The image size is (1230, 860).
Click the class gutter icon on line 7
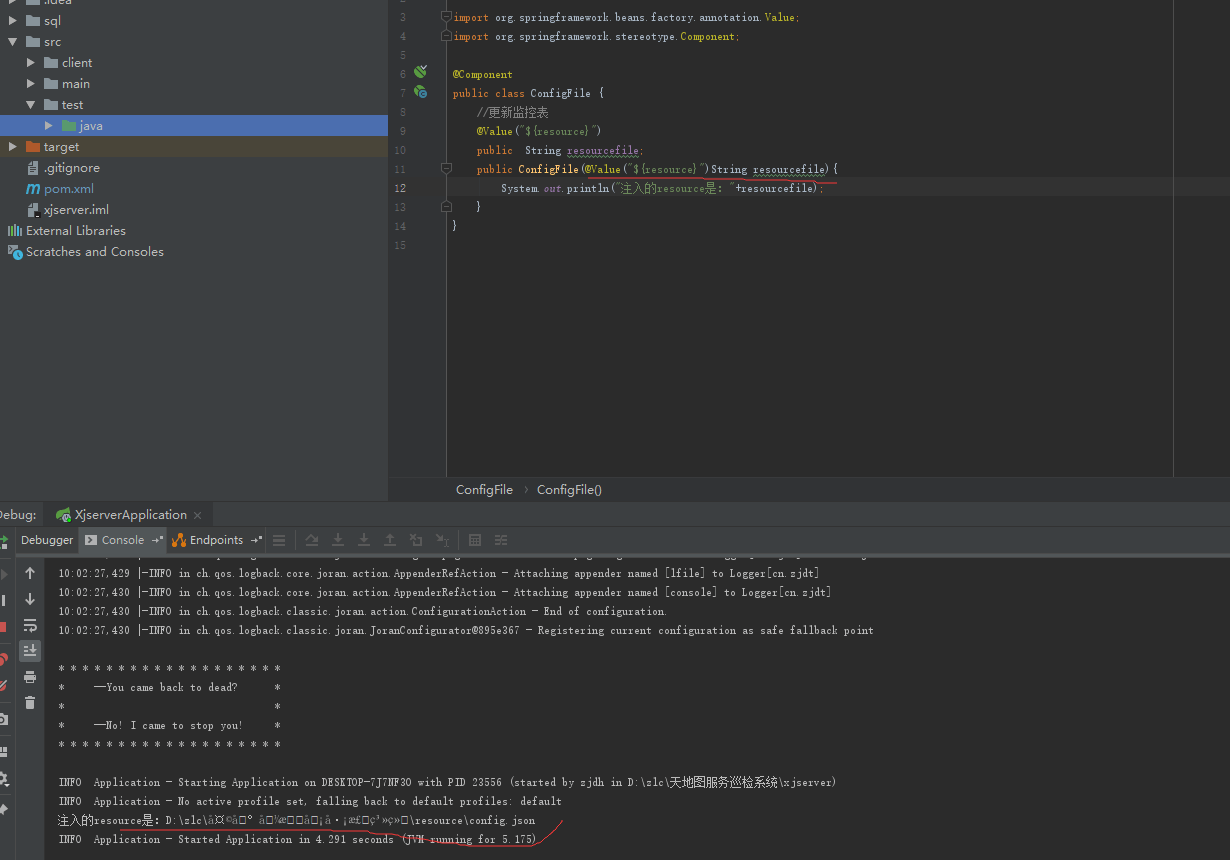click(x=421, y=92)
